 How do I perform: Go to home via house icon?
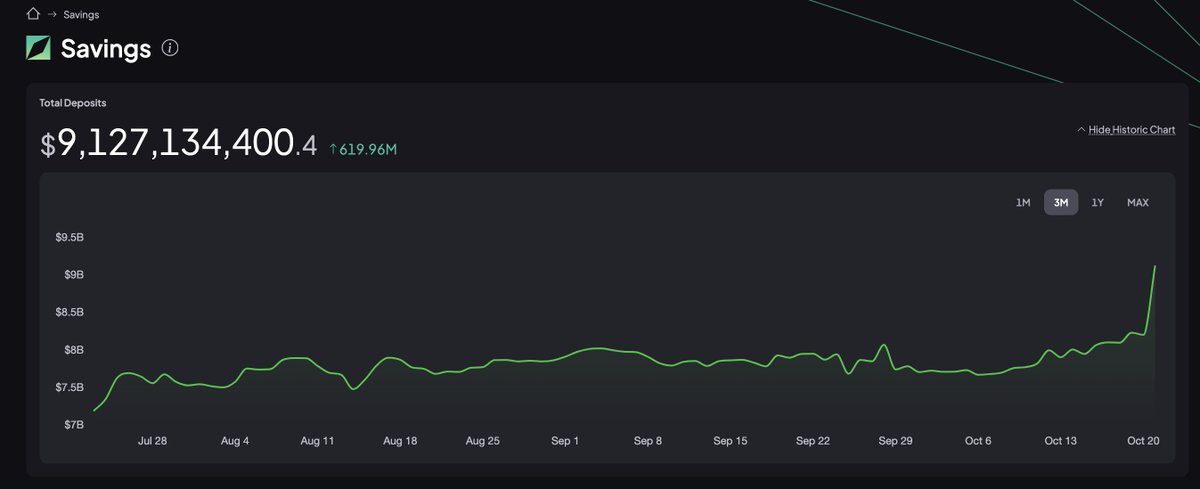33,14
